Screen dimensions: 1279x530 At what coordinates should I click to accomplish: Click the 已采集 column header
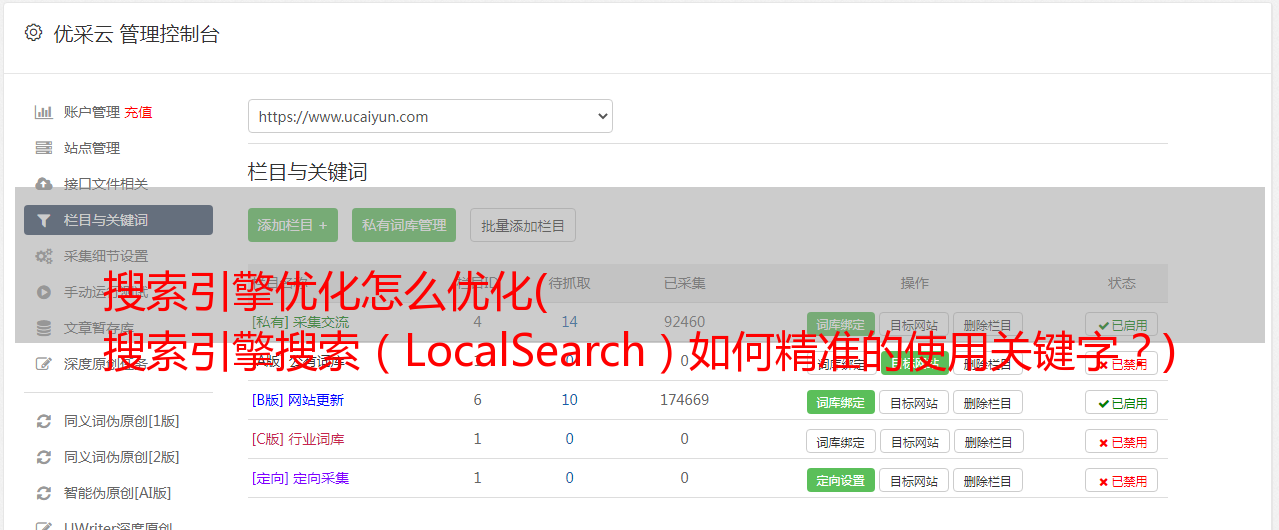point(684,283)
